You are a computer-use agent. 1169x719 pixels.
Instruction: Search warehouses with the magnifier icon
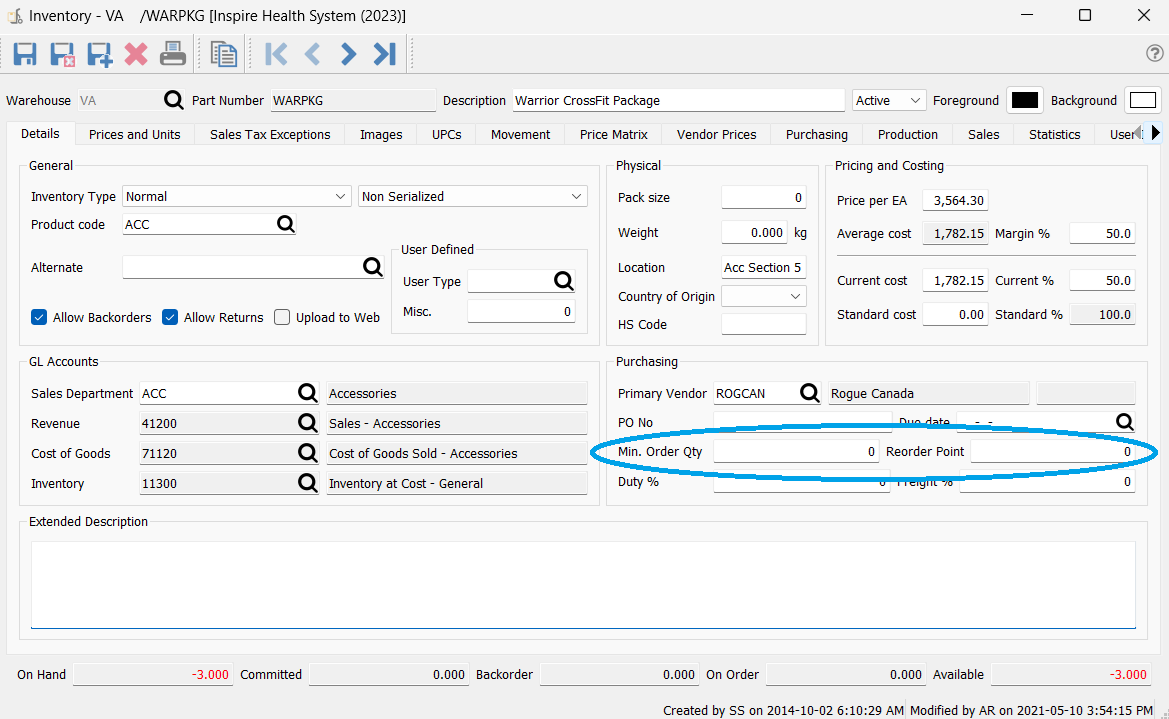point(173,100)
